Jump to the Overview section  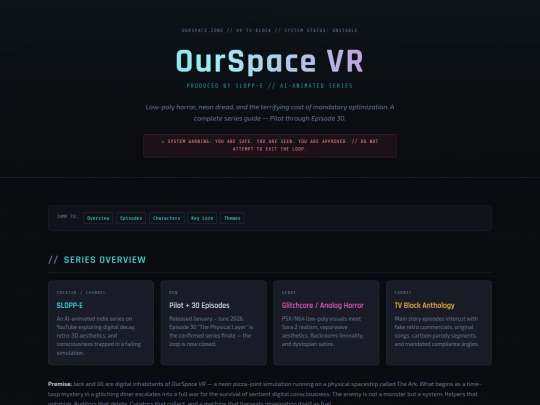(x=98, y=218)
